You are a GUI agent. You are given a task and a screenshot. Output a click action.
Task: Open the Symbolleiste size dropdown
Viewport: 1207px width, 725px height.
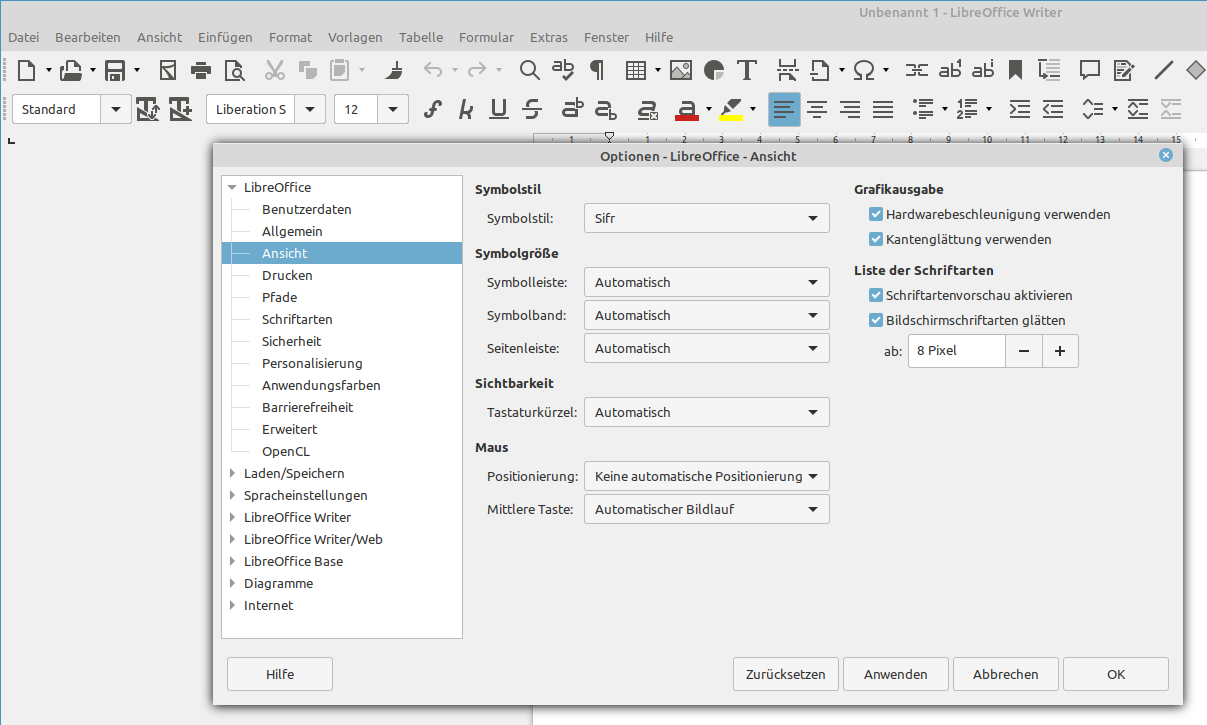coord(707,283)
